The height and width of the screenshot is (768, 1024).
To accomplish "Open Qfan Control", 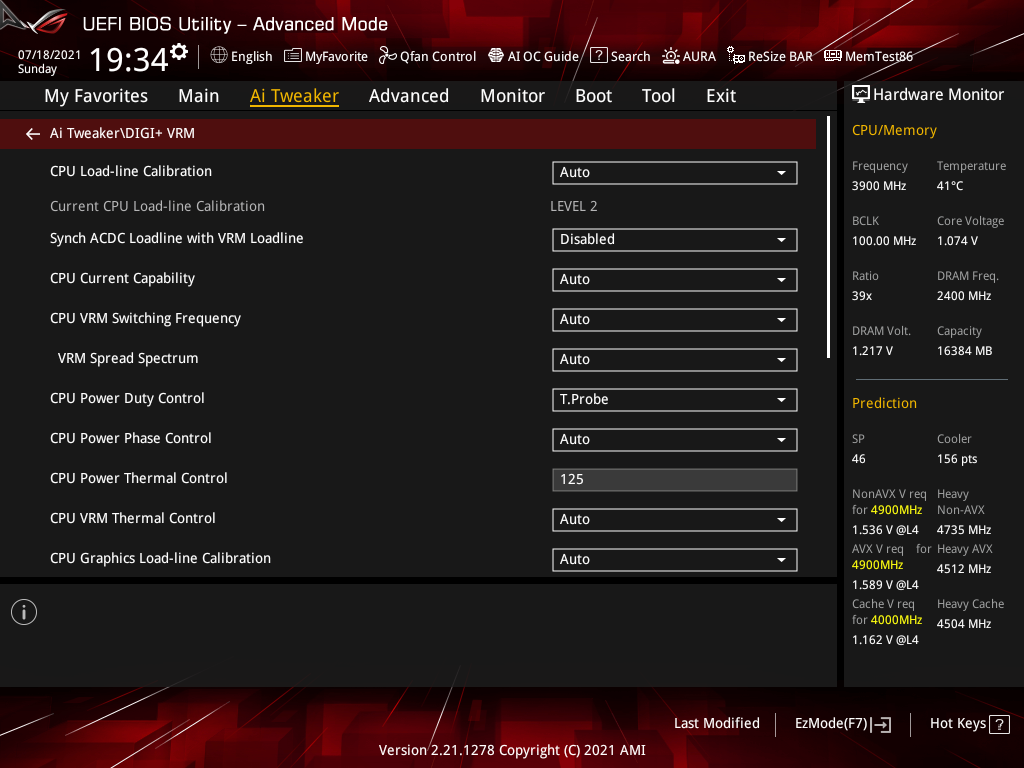I will click(427, 56).
